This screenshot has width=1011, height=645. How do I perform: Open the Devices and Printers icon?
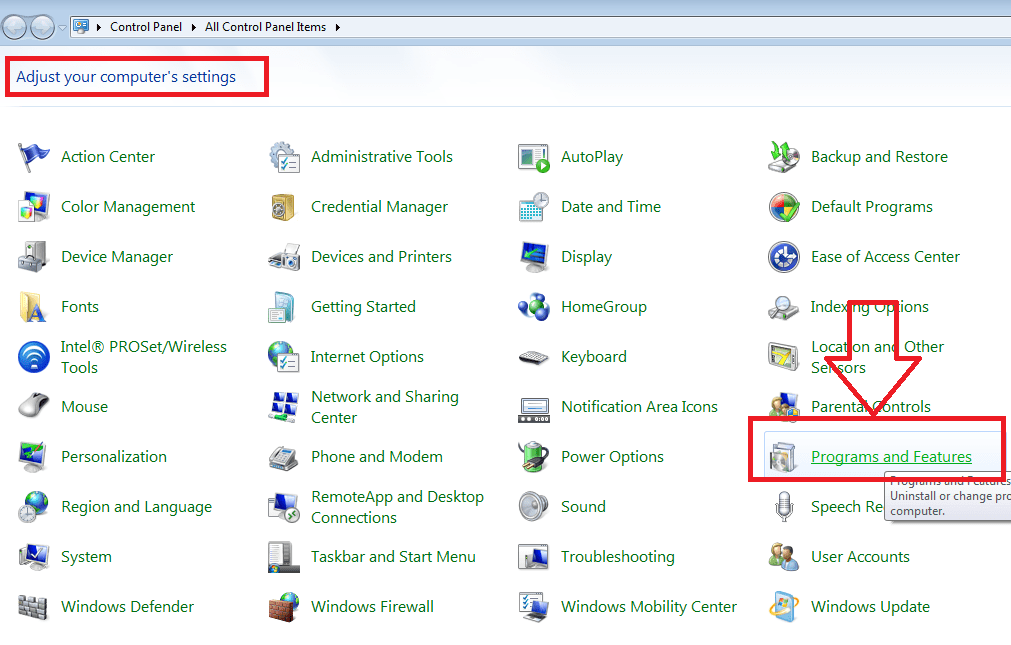[284, 257]
